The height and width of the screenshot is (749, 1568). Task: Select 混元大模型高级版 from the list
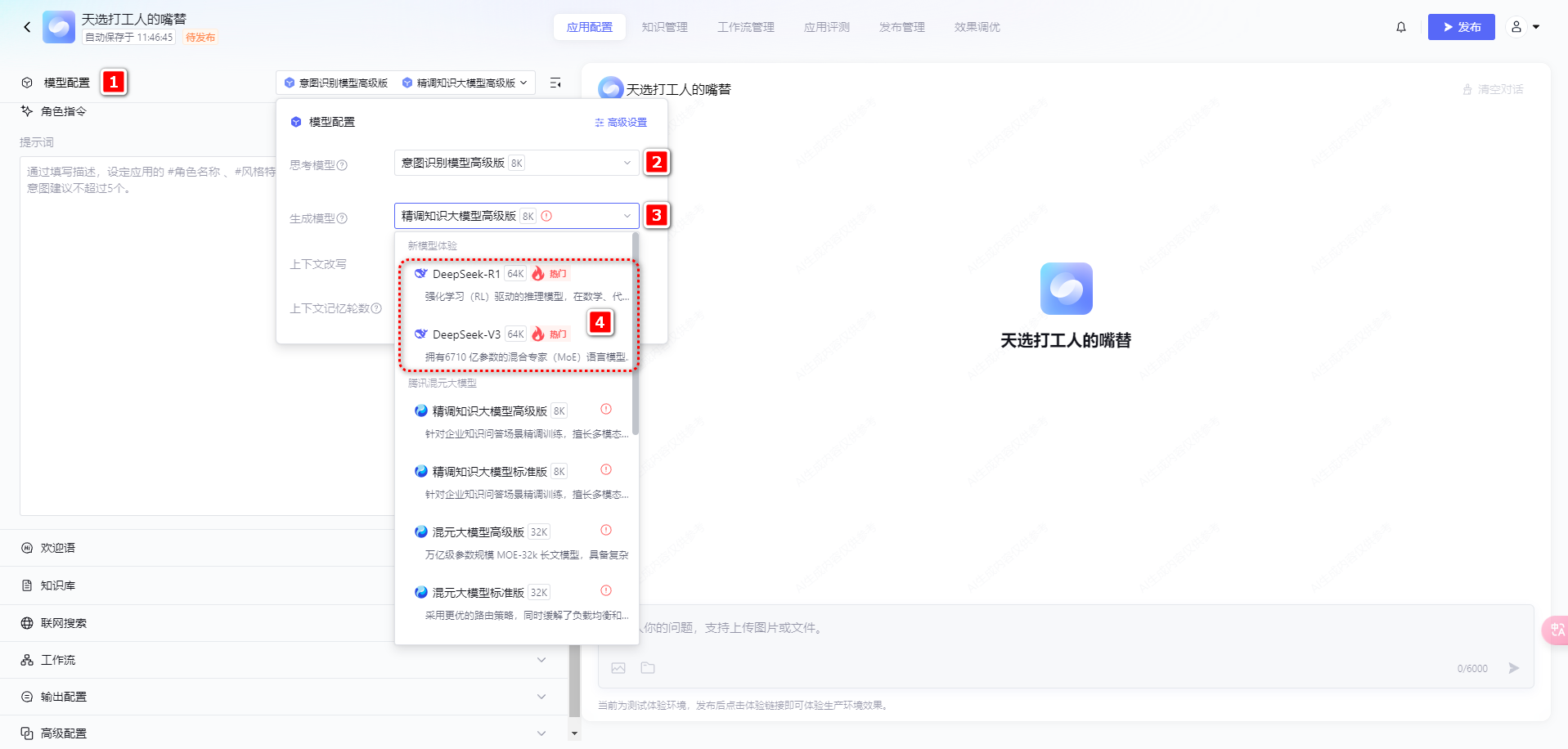click(x=518, y=543)
